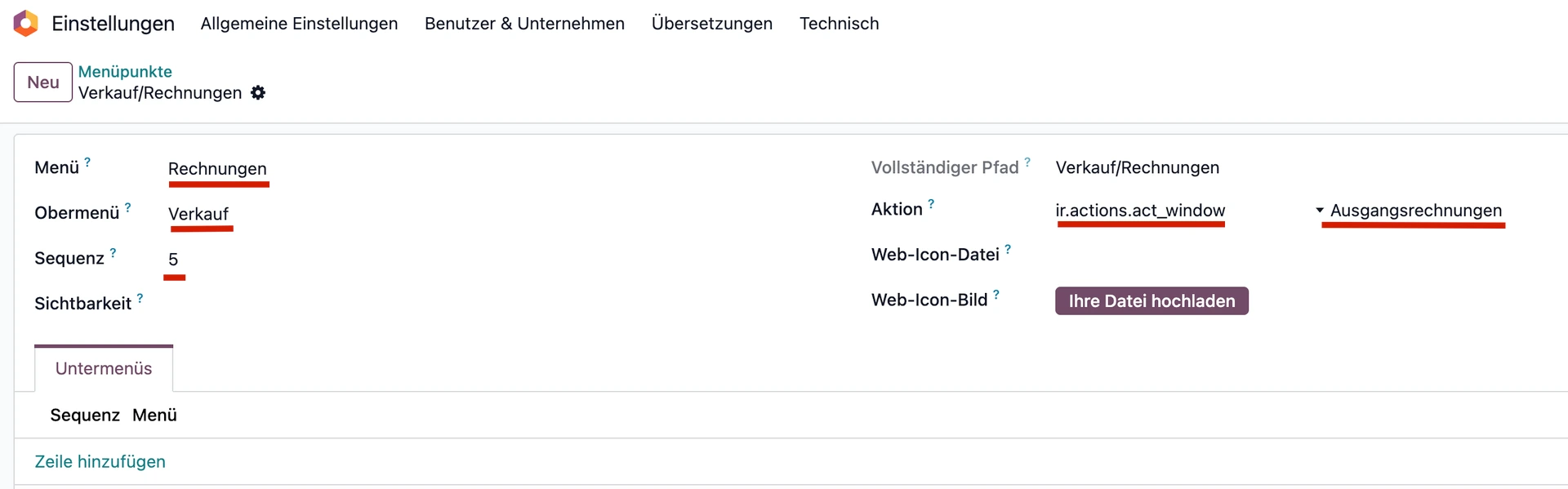Click the help icon next to Aktion

pos(931,204)
